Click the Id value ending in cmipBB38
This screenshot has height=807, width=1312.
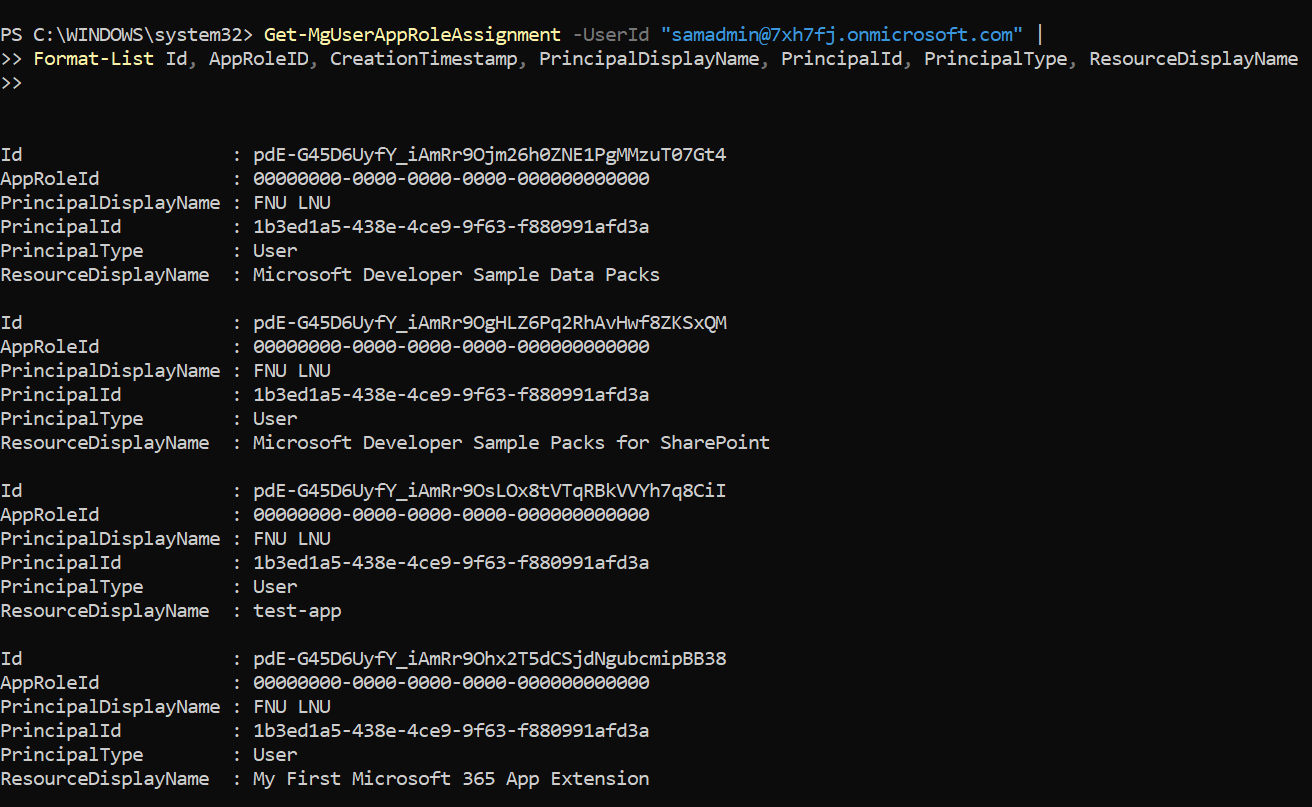pyautogui.click(x=490, y=659)
